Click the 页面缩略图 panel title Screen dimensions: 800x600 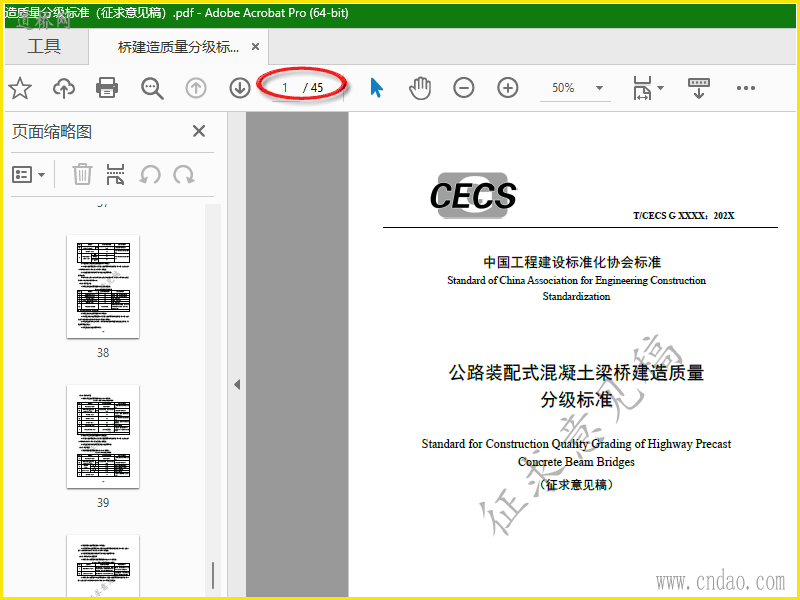coord(52,132)
